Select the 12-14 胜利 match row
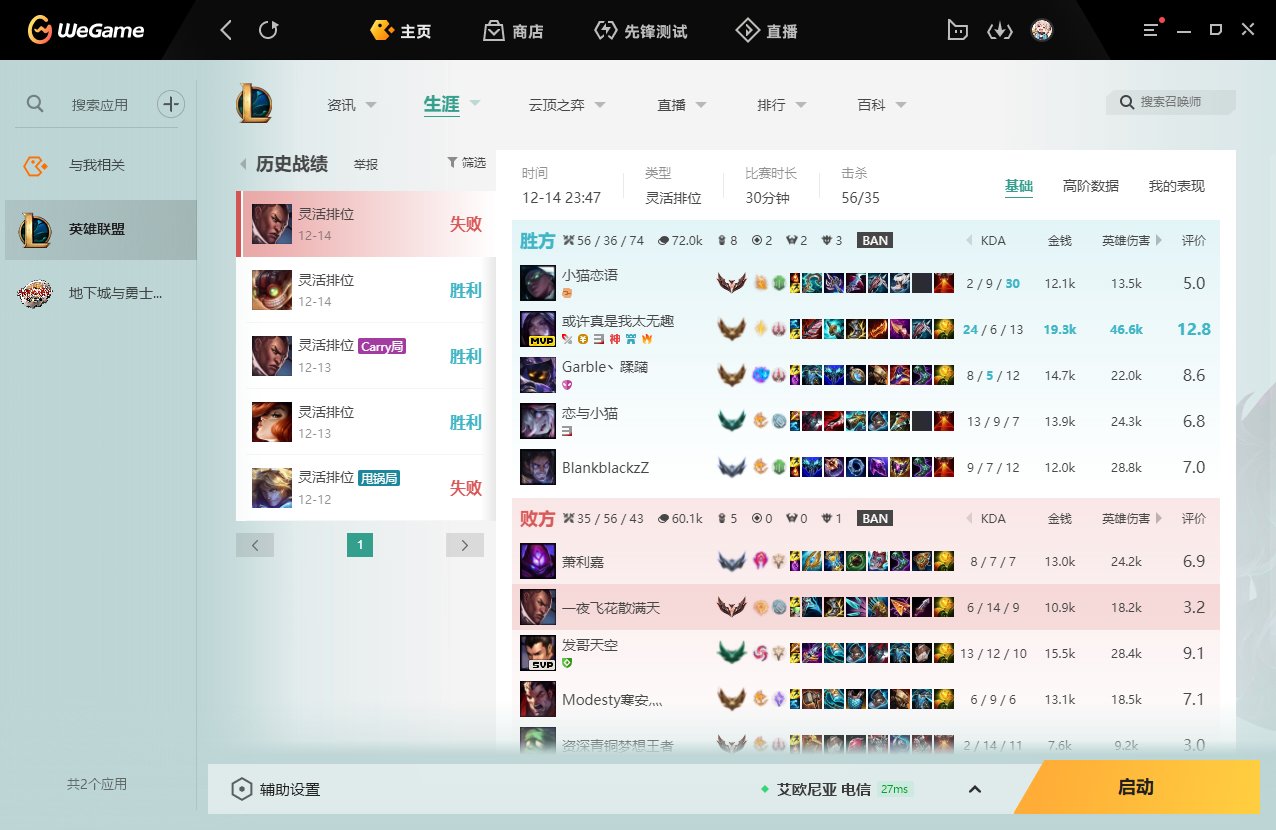 click(x=366, y=290)
